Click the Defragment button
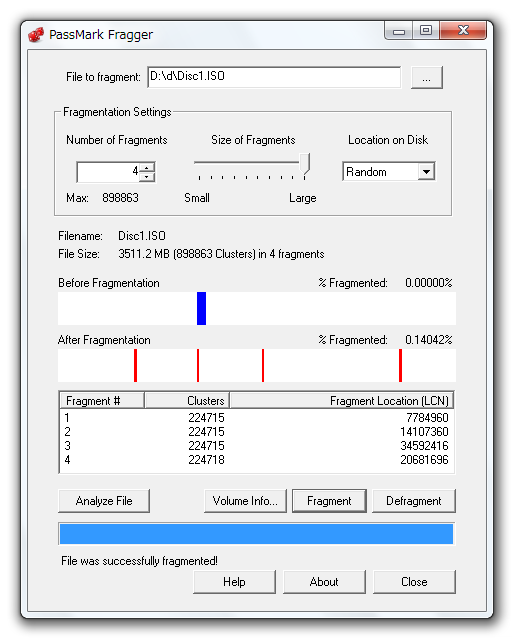 coord(414,501)
